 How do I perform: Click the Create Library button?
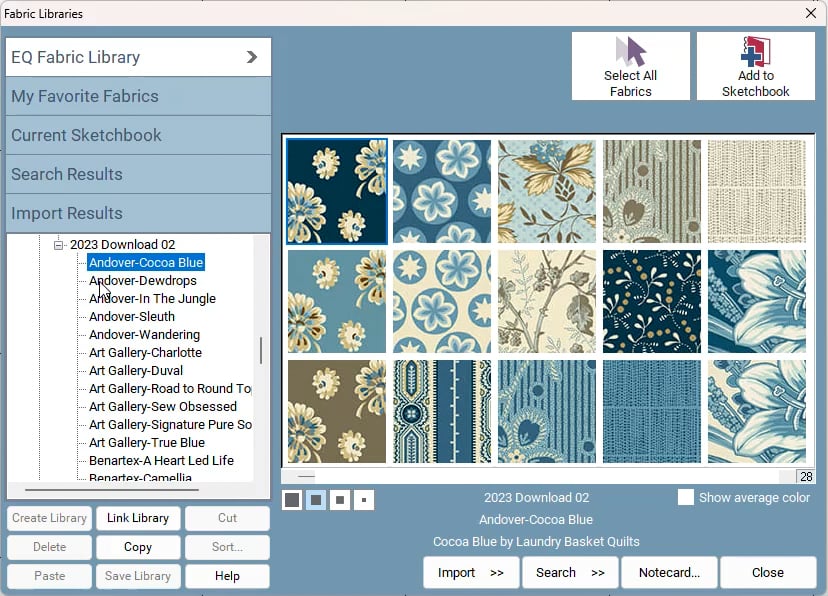(x=49, y=518)
